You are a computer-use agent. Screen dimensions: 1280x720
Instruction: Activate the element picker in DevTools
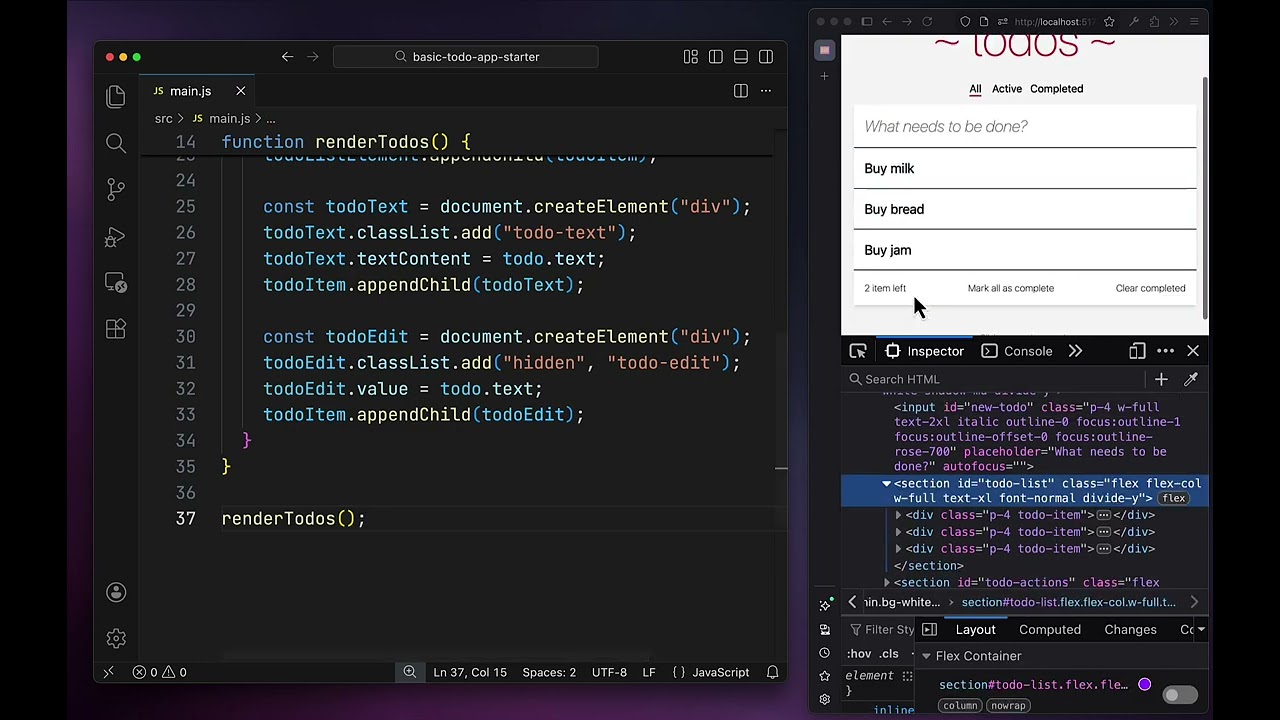pos(858,351)
